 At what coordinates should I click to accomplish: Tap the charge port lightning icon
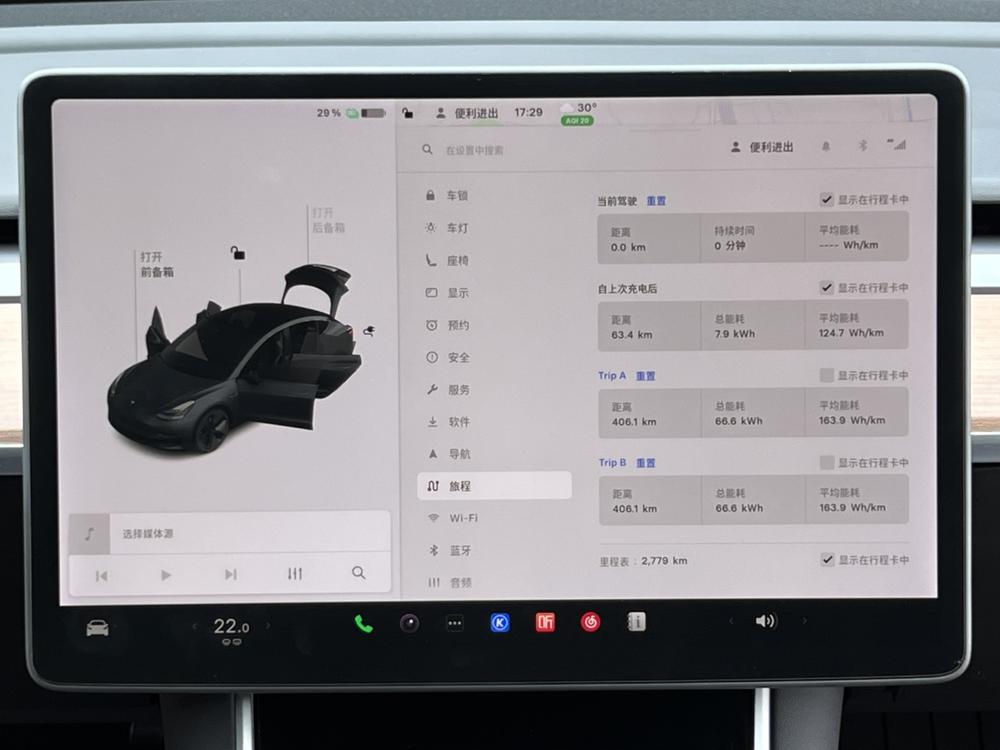coord(369,330)
